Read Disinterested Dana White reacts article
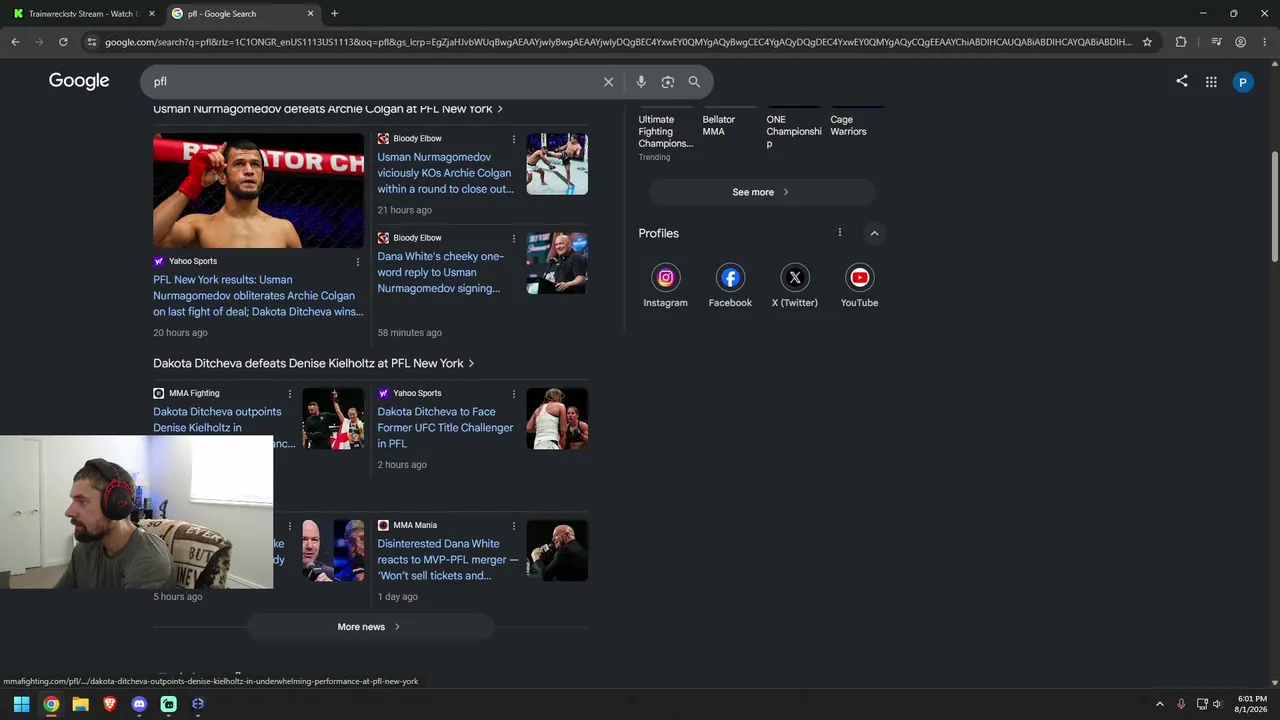Screen dimensions: 1280x720 tap(448, 560)
